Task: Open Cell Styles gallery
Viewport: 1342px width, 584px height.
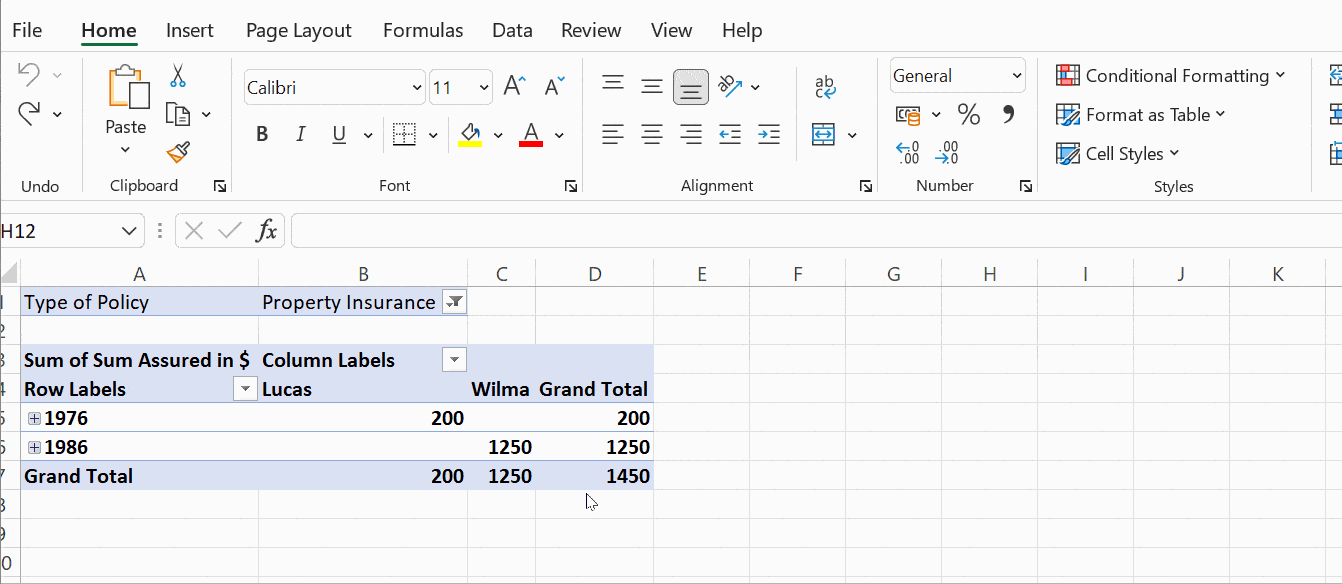Action: (x=1118, y=152)
